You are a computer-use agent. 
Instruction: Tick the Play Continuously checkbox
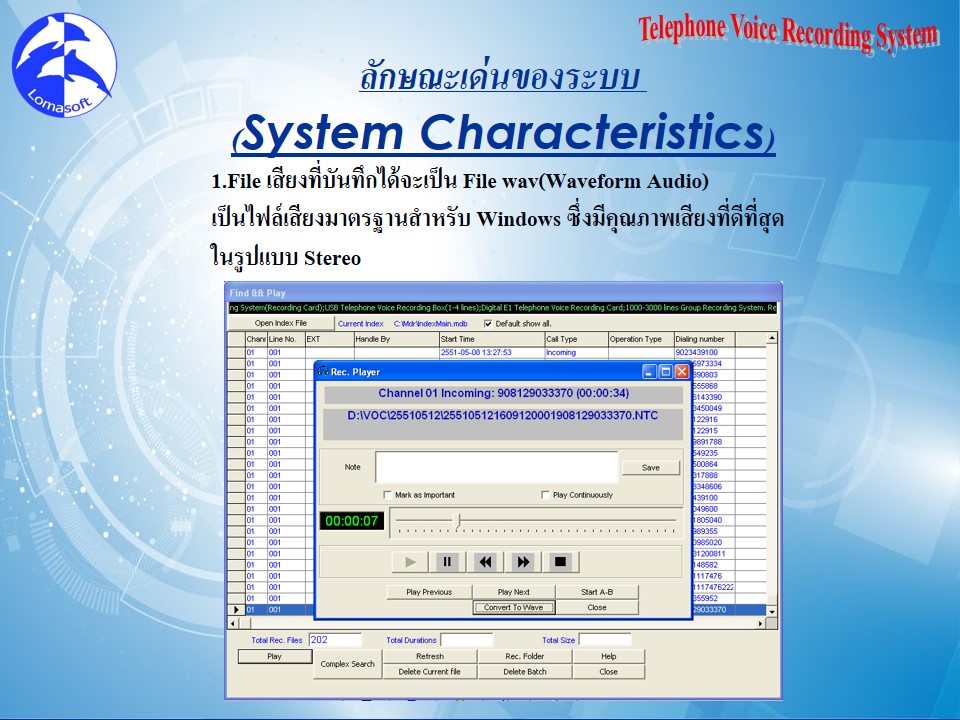545,495
